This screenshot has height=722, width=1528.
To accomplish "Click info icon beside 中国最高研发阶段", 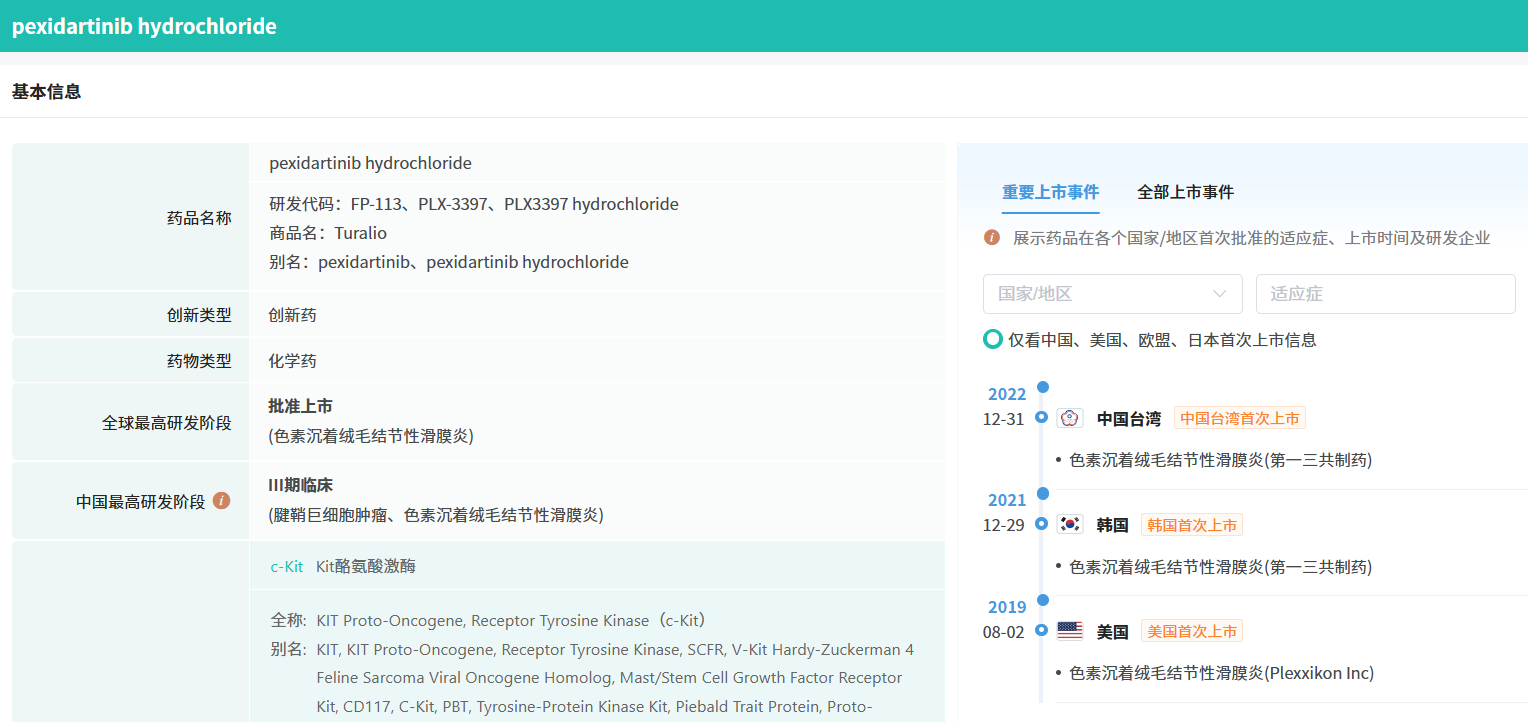I will [x=222, y=500].
